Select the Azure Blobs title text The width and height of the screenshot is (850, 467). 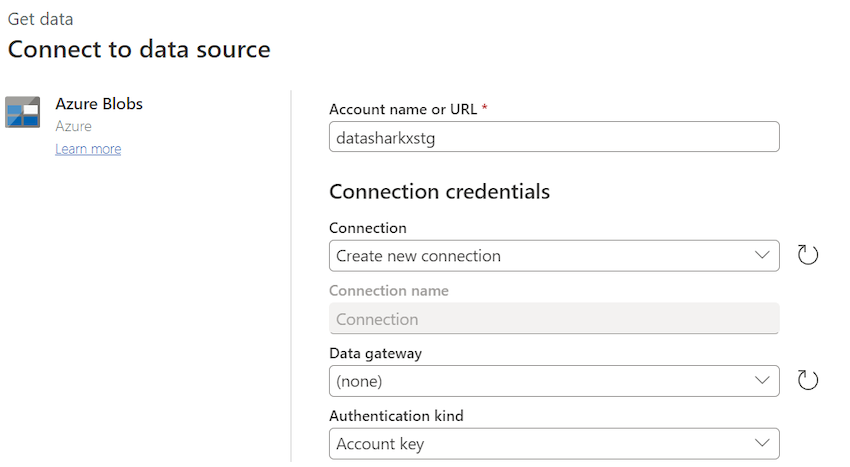(99, 104)
